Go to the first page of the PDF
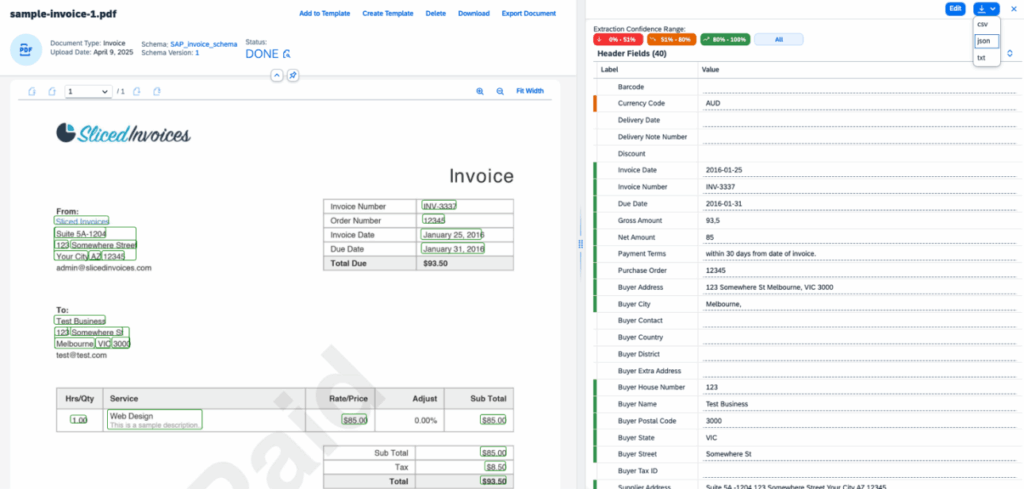 [32, 91]
